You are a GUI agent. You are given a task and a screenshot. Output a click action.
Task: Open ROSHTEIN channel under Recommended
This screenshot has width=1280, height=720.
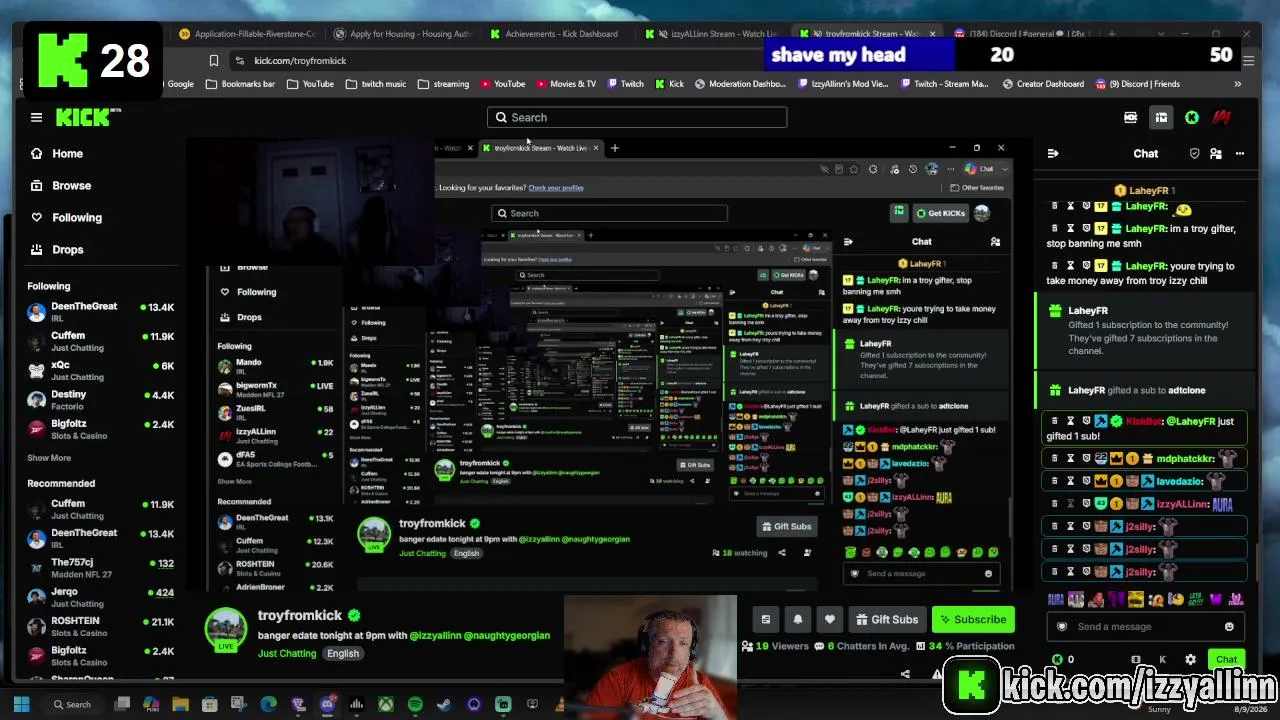click(101, 626)
